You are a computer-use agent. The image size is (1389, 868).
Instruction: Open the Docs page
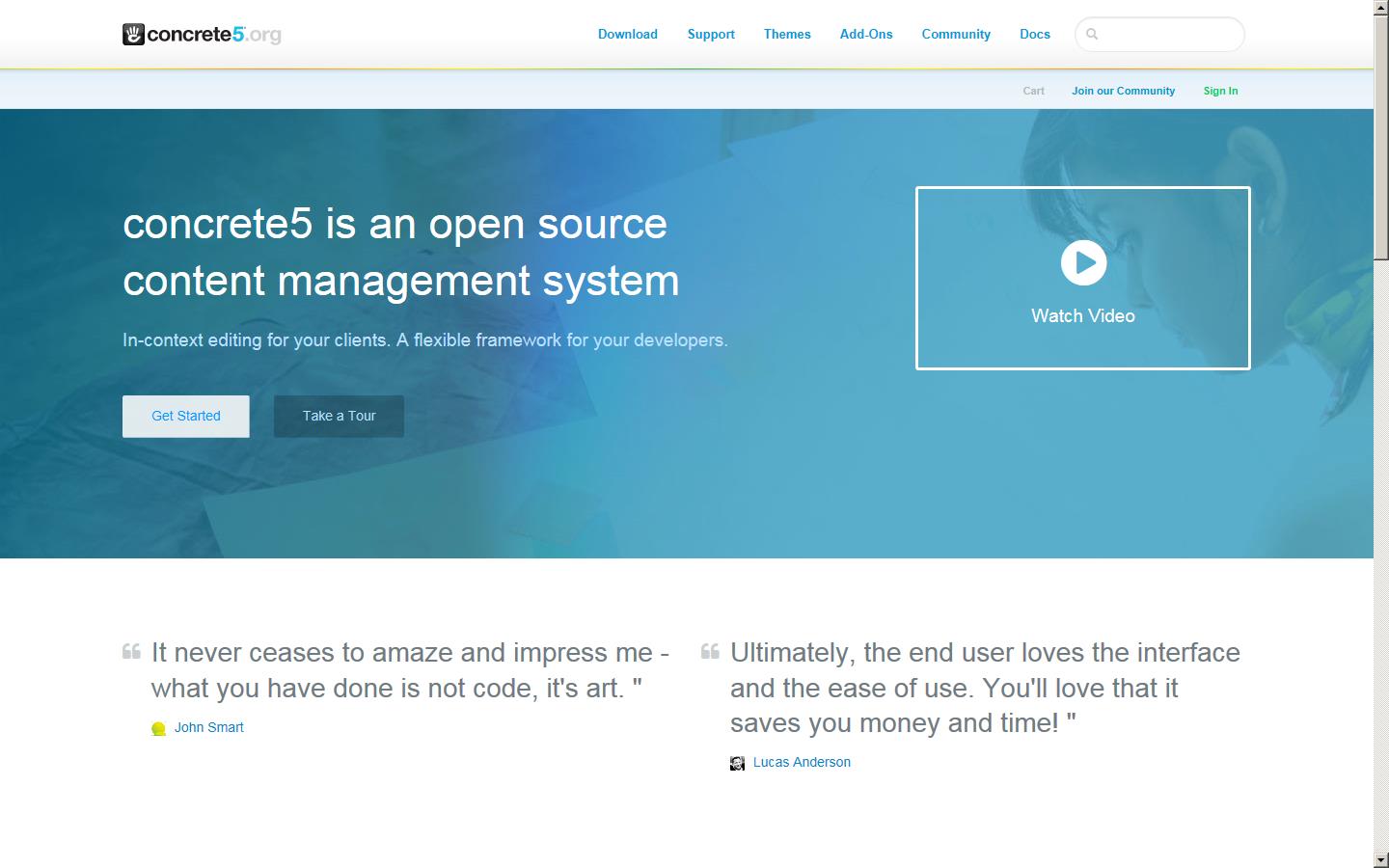click(x=1034, y=34)
